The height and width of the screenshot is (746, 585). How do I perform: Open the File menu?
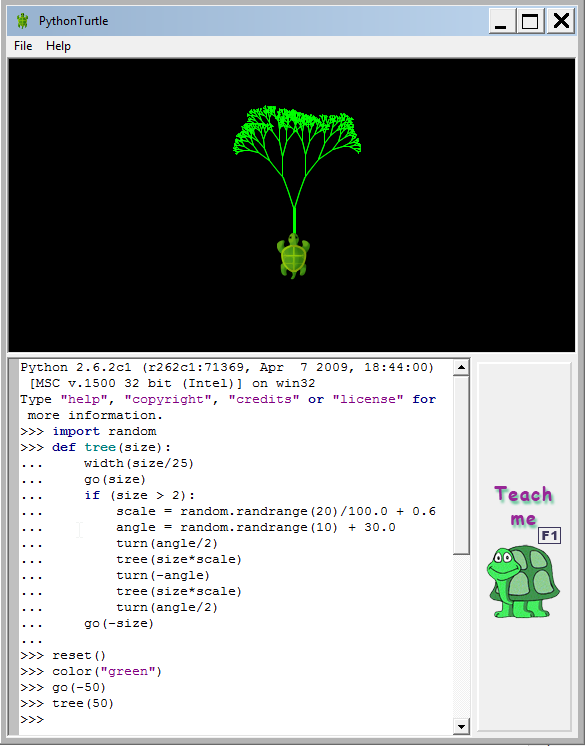tap(23, 46)
